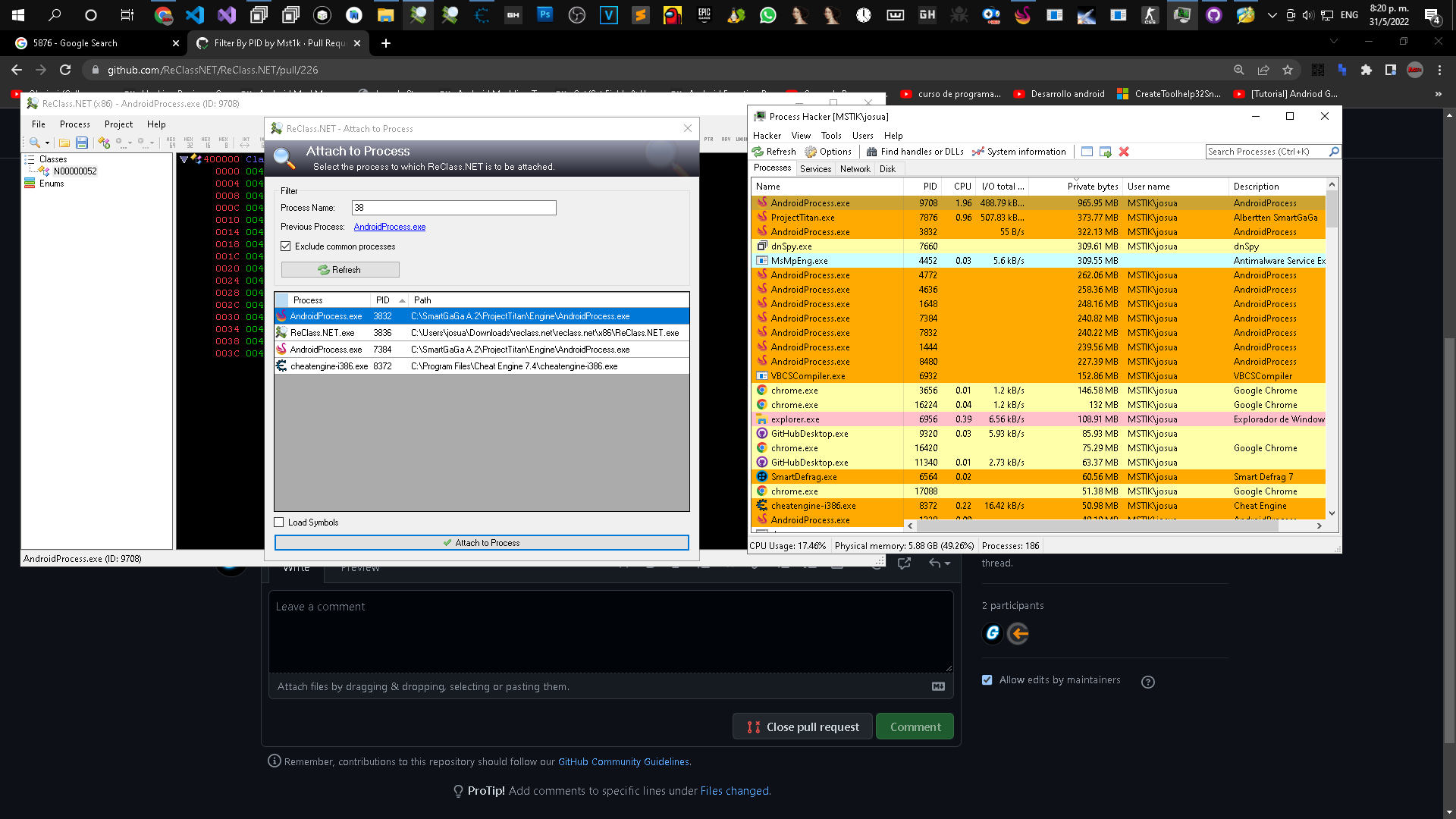Click the red X terminate icon in Process Hacker
This screenshot has width=1456, height=819.
click(x=1124, y=152)
